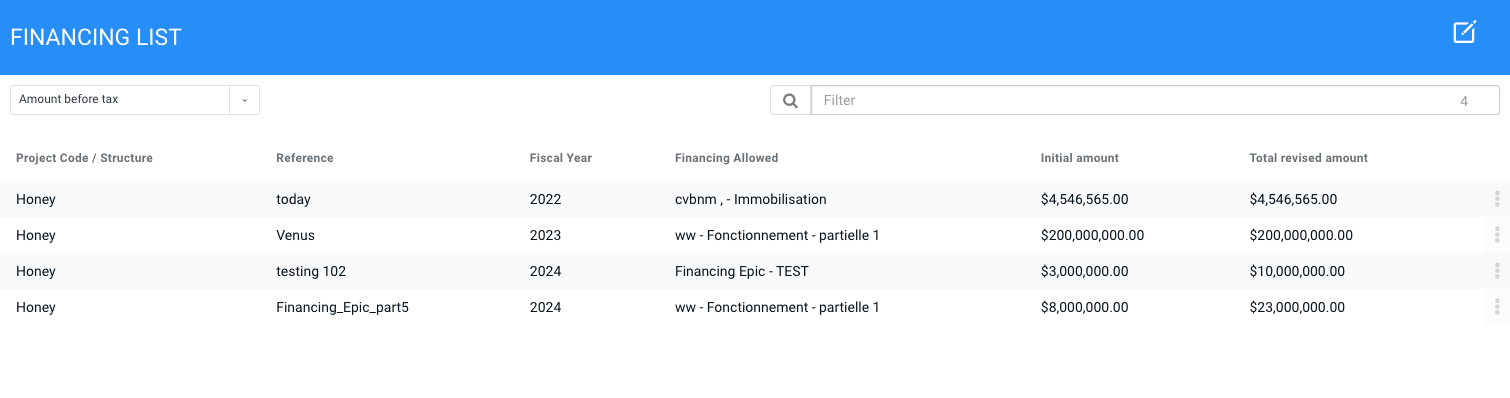Sort by Total revised amount header
Viewport: 1510px width, 398px height.
point(1309,158)
